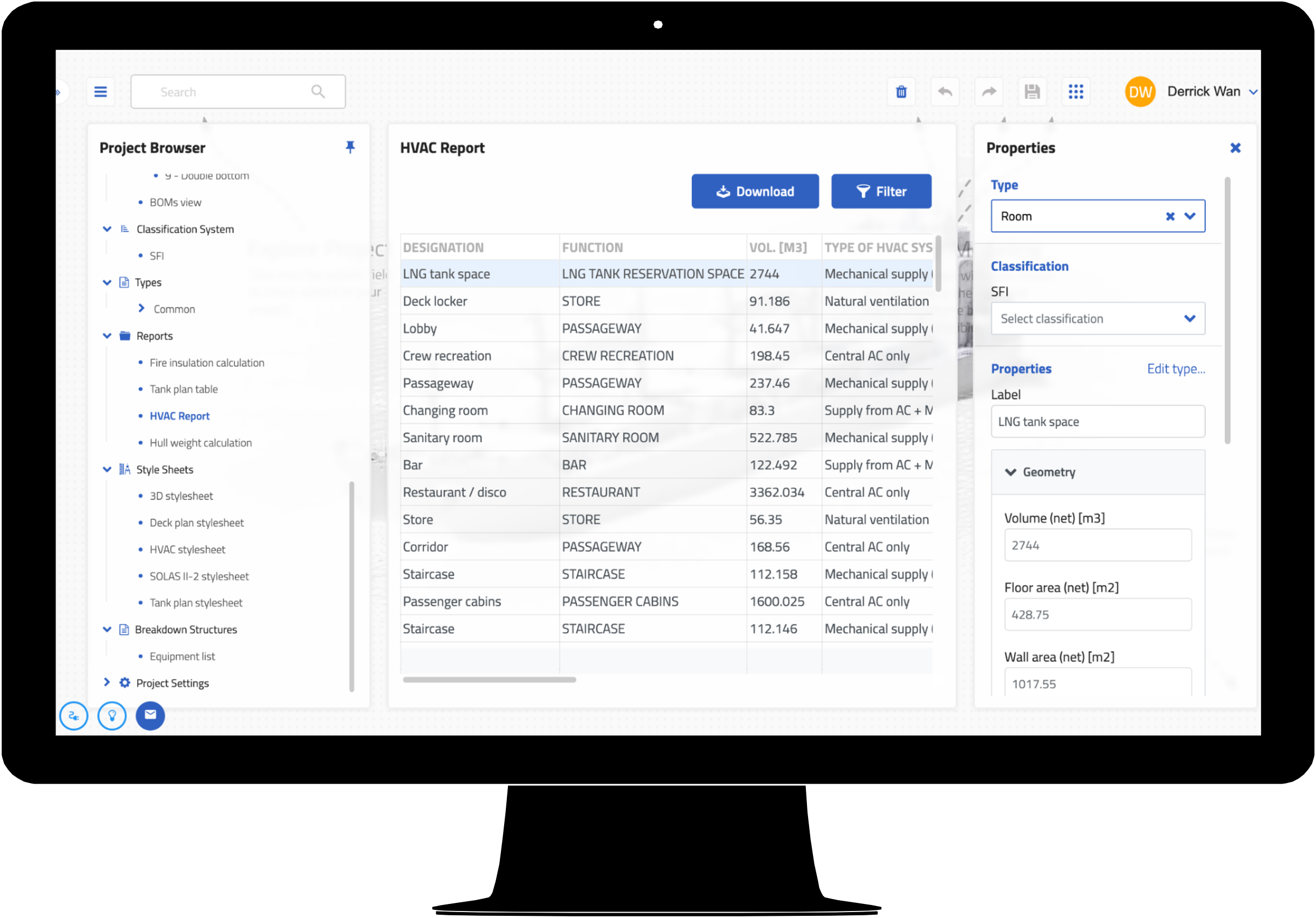Open the Equipment list item
This screenshot has height=918, width=1316.
[182, 656]
